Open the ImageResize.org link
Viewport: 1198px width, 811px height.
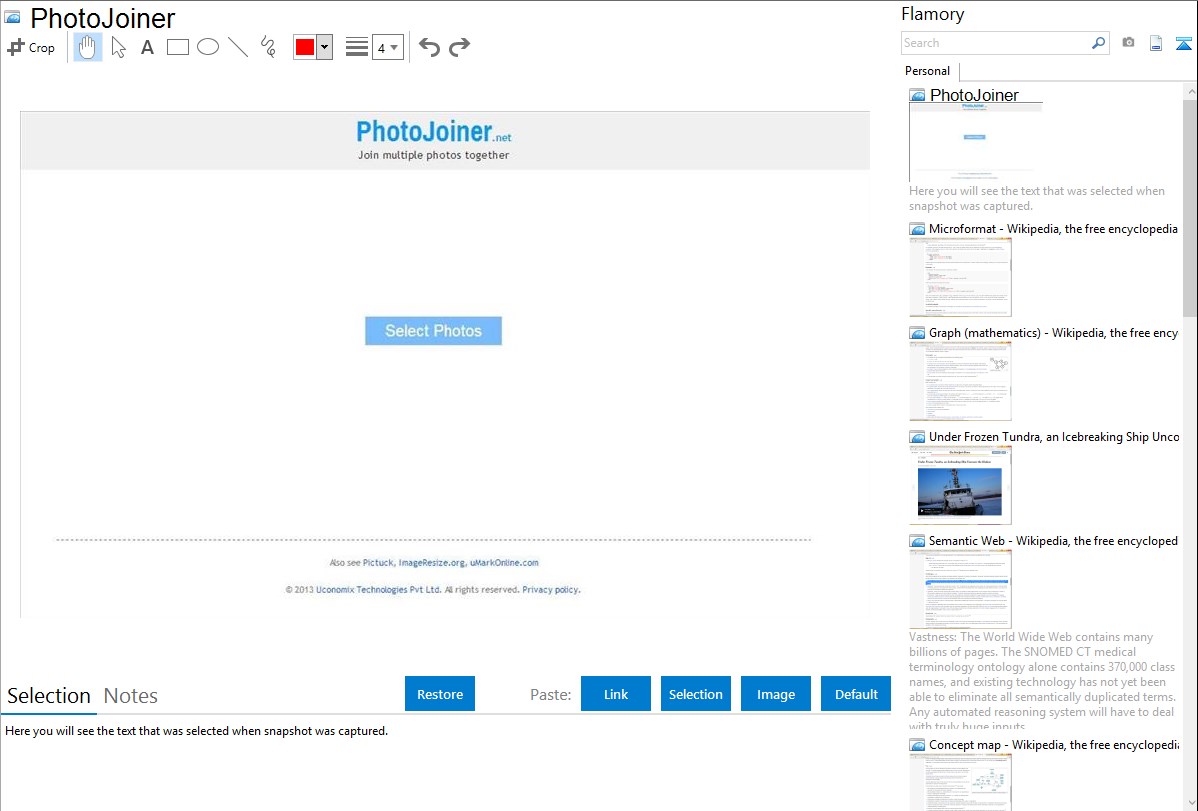click(432, 563)
